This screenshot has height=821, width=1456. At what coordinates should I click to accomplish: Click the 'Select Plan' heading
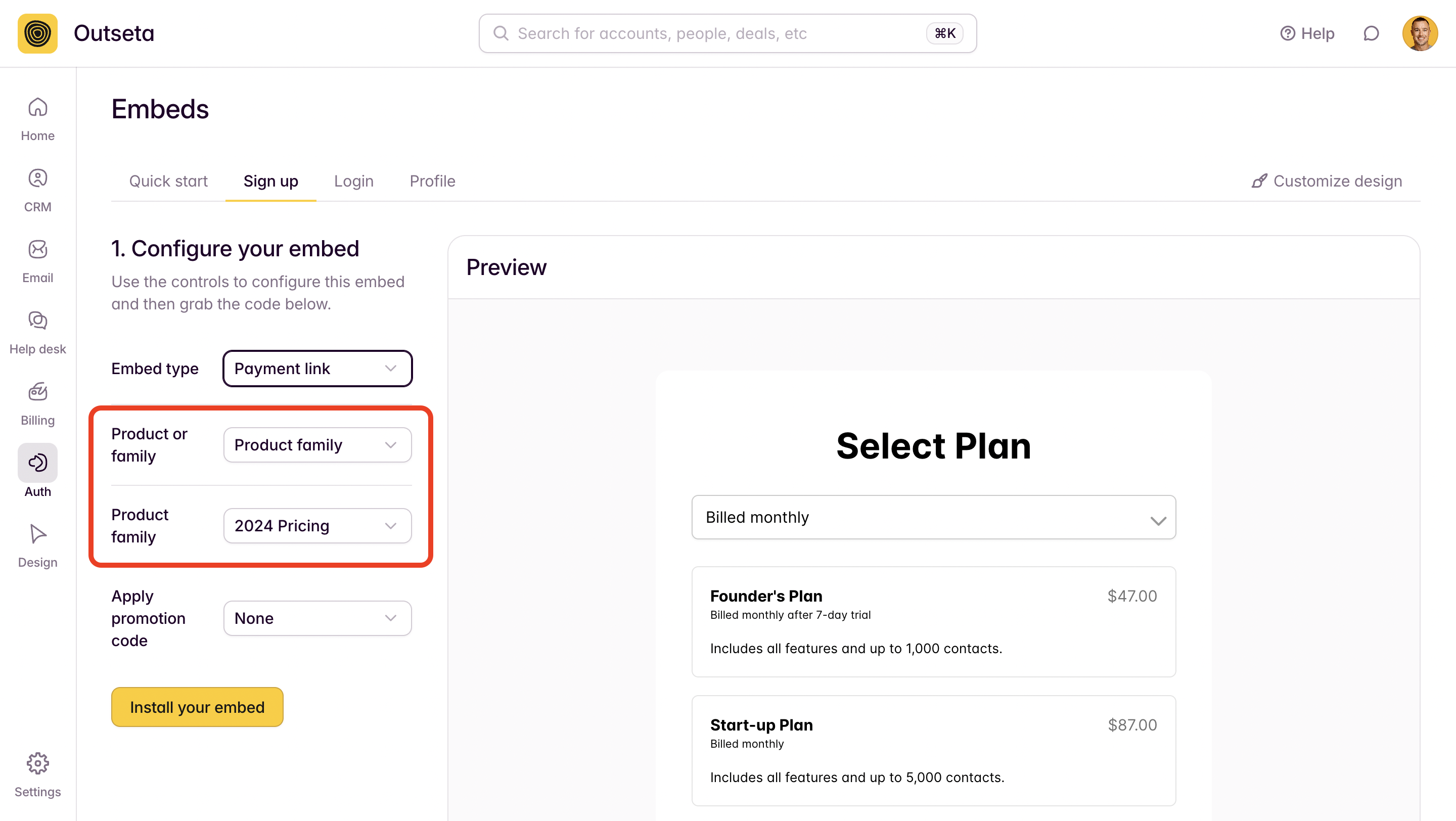pyautogui.click(x=934, y=446)
